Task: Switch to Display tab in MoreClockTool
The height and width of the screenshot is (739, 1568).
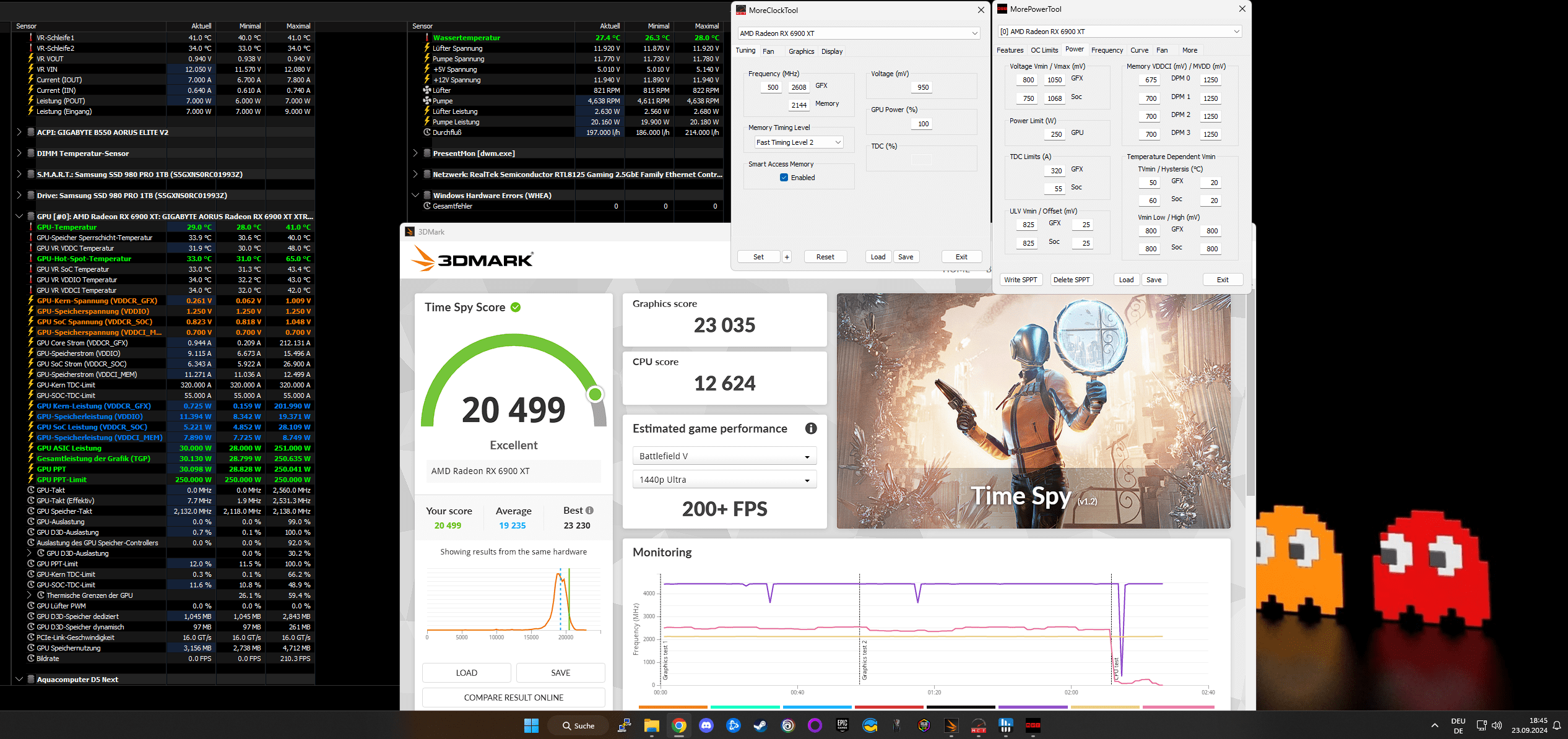Action: pyautogui.click(x=832, y=51)
